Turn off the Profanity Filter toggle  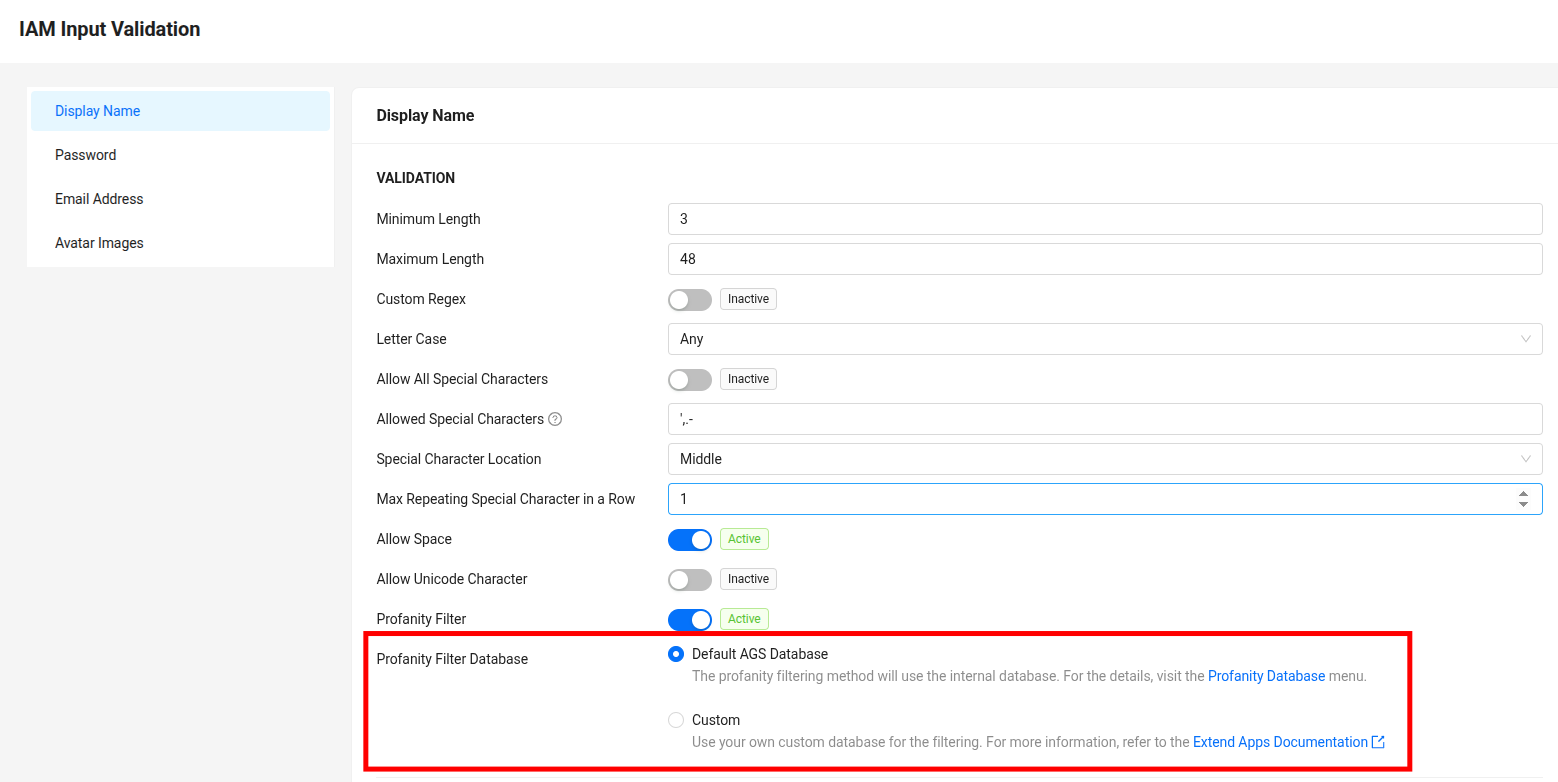(690, 619)
